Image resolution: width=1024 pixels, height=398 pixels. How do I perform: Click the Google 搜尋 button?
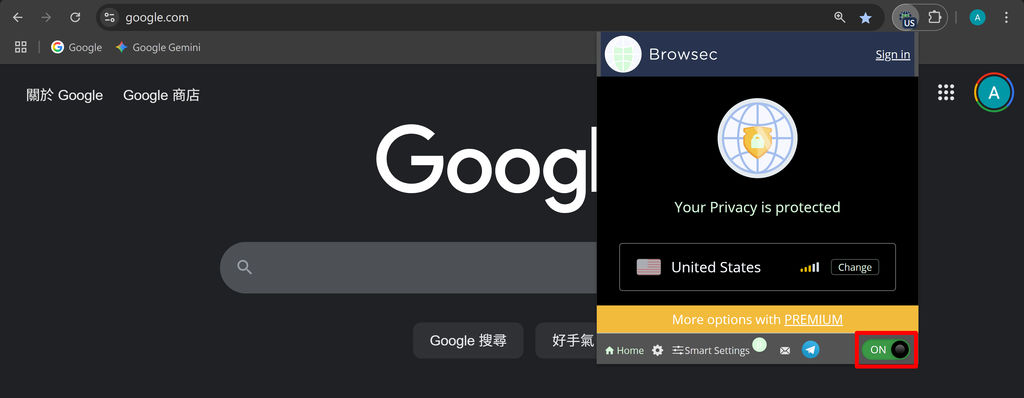[x=468, y=340]
